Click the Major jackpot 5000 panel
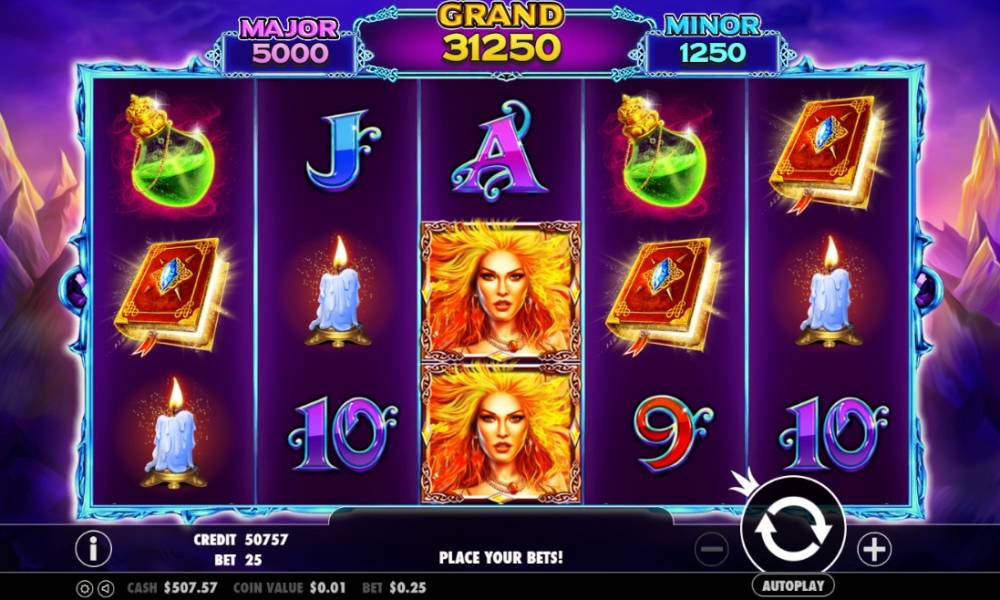This screenshot has width=1000, height=600. tap(290, 45)
